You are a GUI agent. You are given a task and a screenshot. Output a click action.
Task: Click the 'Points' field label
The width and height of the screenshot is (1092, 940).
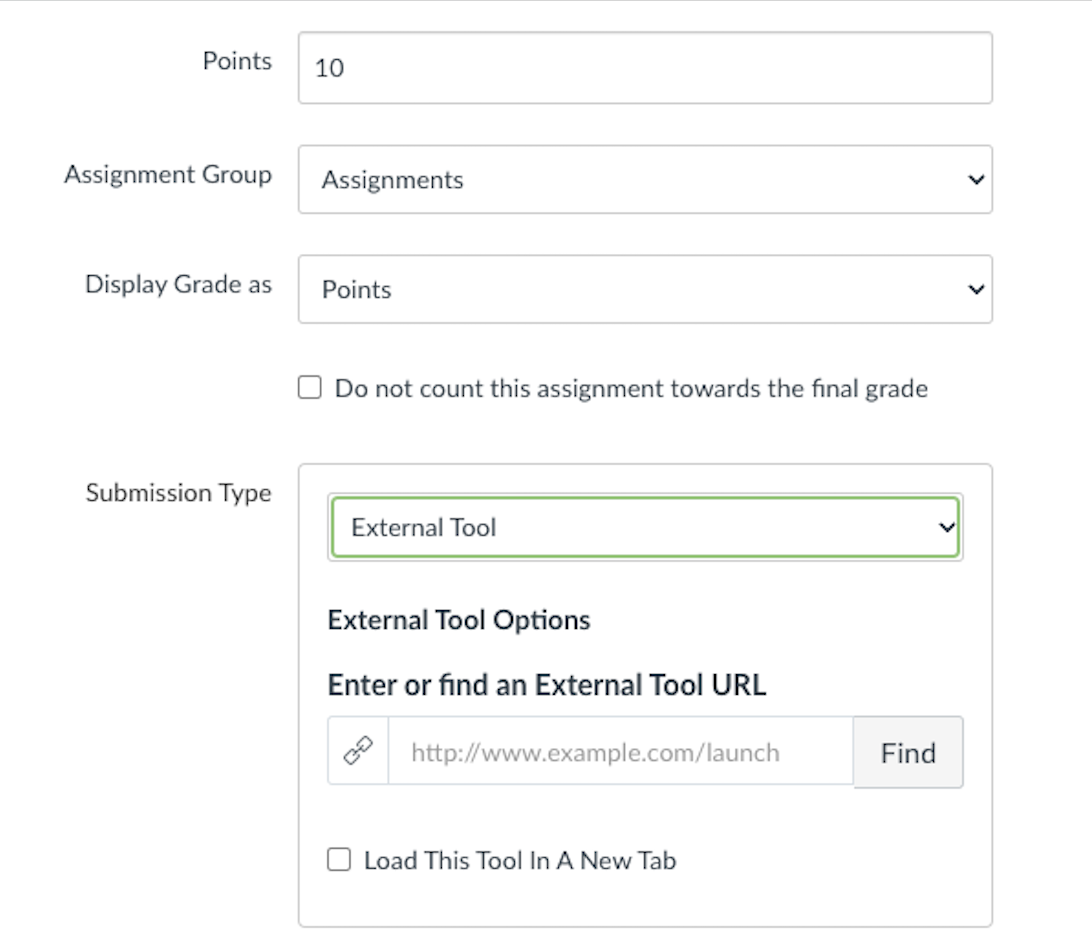coord(237,61)
